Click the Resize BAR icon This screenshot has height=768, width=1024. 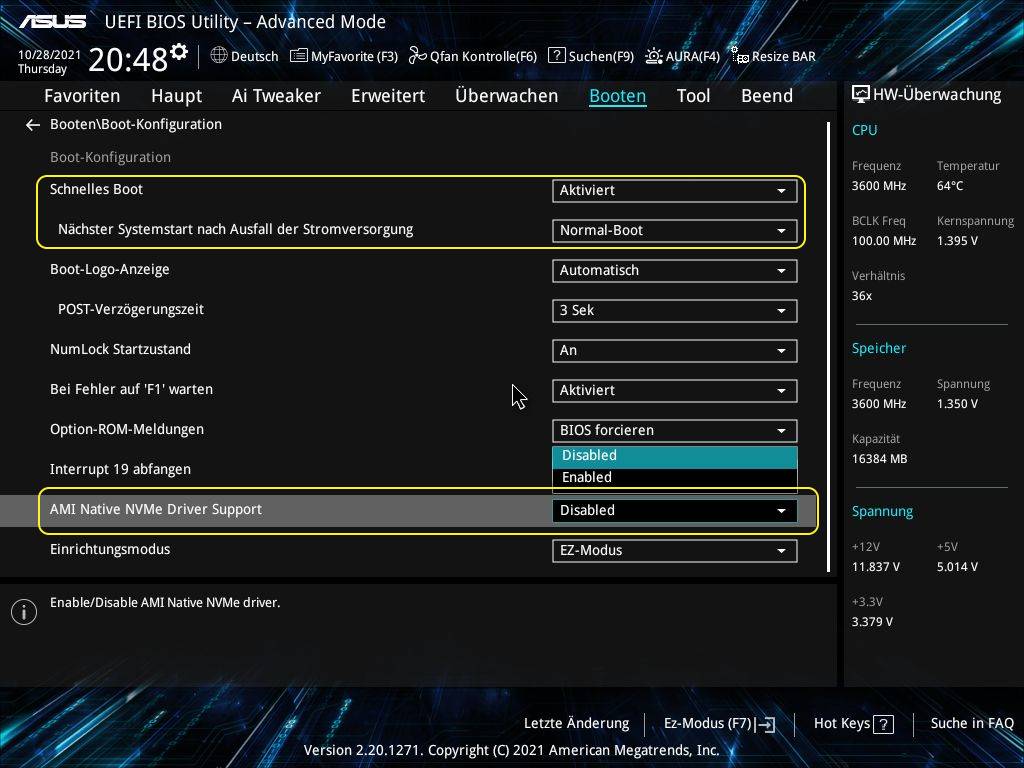coord(739,56)
